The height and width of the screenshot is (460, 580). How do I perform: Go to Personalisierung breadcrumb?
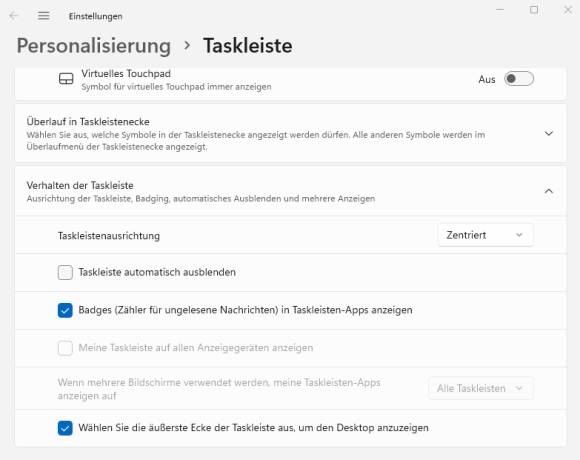(94, 46)
